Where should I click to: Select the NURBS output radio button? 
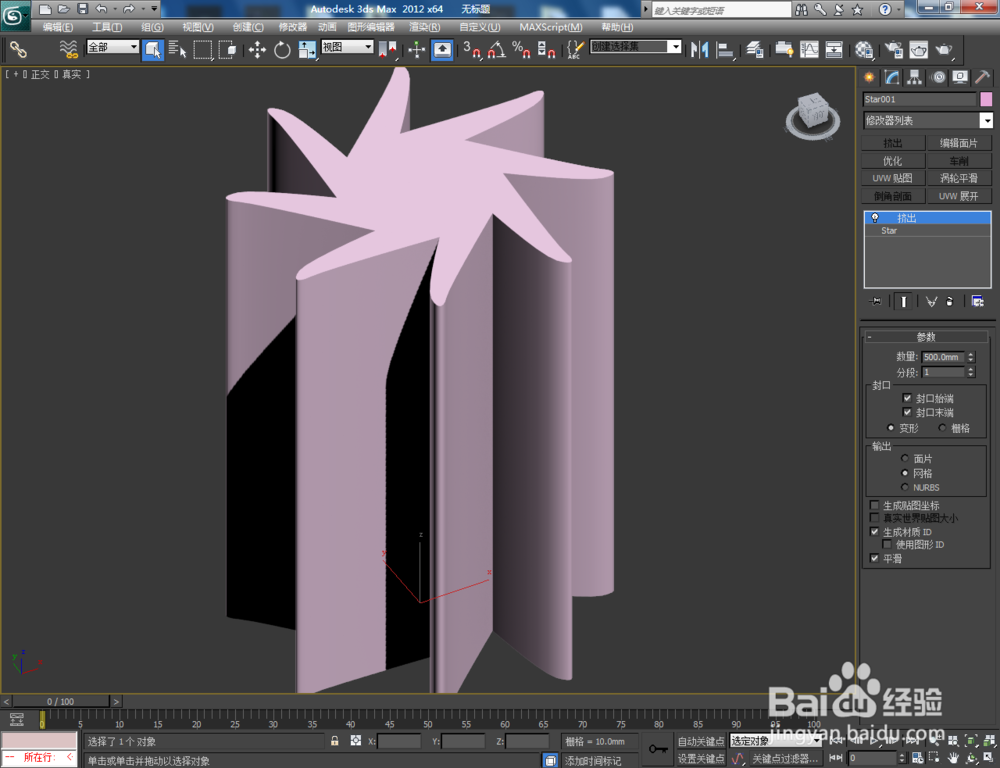tap(905, 487)
